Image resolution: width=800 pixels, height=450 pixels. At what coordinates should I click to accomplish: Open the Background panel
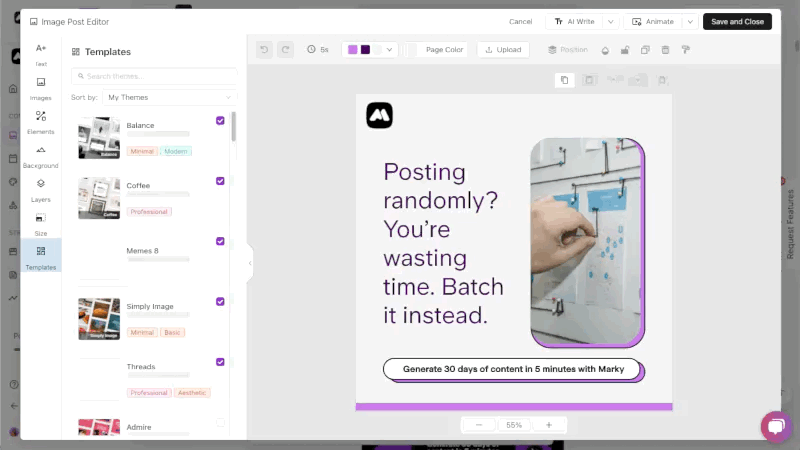[x=41, y=156]
